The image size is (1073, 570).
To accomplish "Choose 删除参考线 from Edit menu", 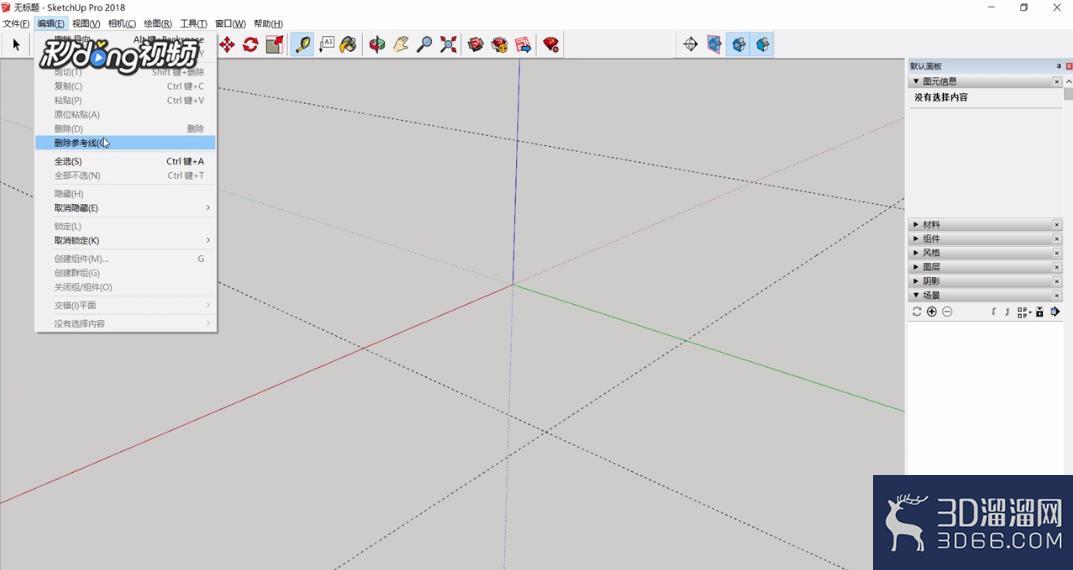I will (x=125, y=143).
